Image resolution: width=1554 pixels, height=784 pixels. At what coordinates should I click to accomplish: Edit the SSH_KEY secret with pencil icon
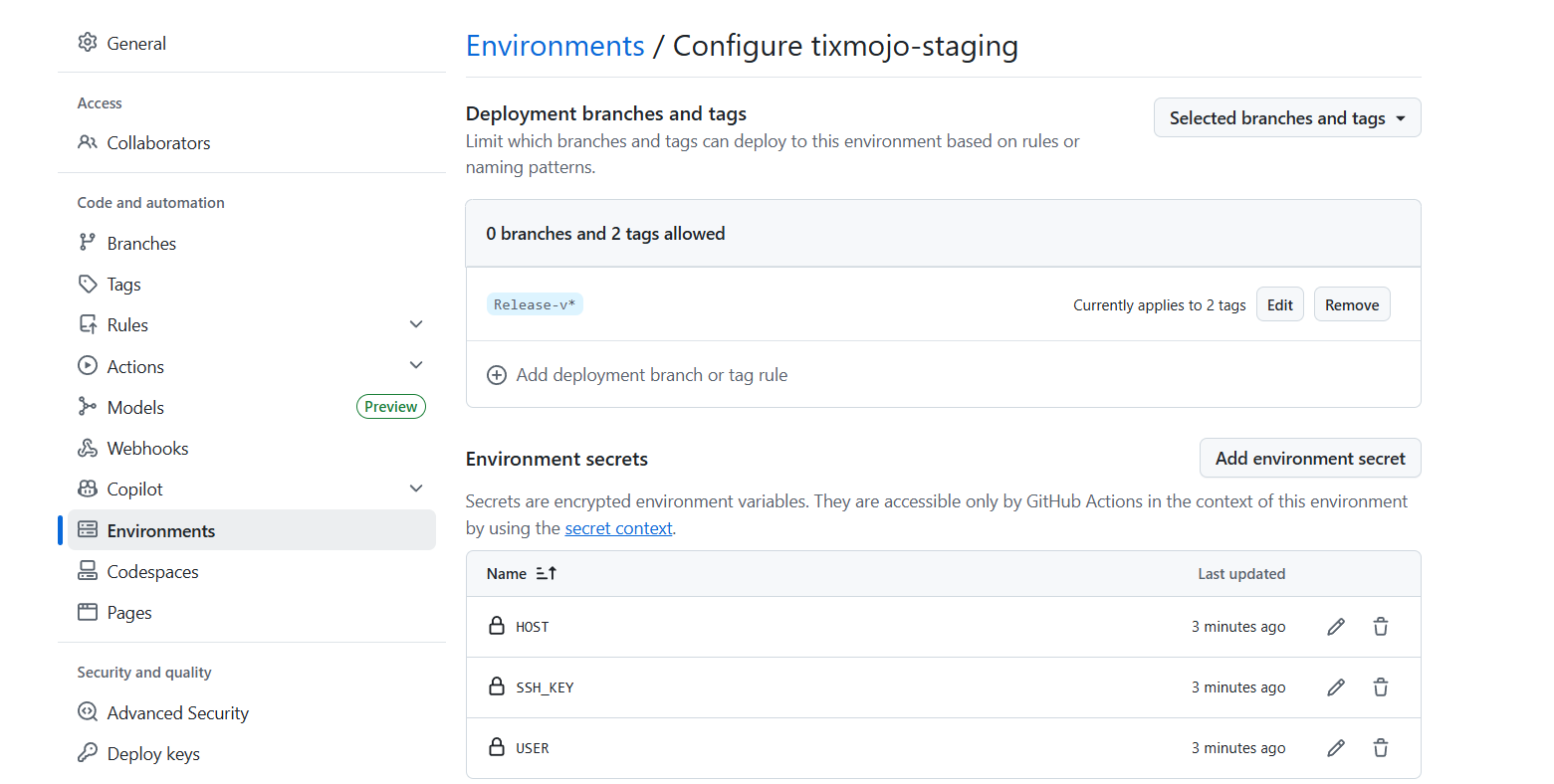1336,687
